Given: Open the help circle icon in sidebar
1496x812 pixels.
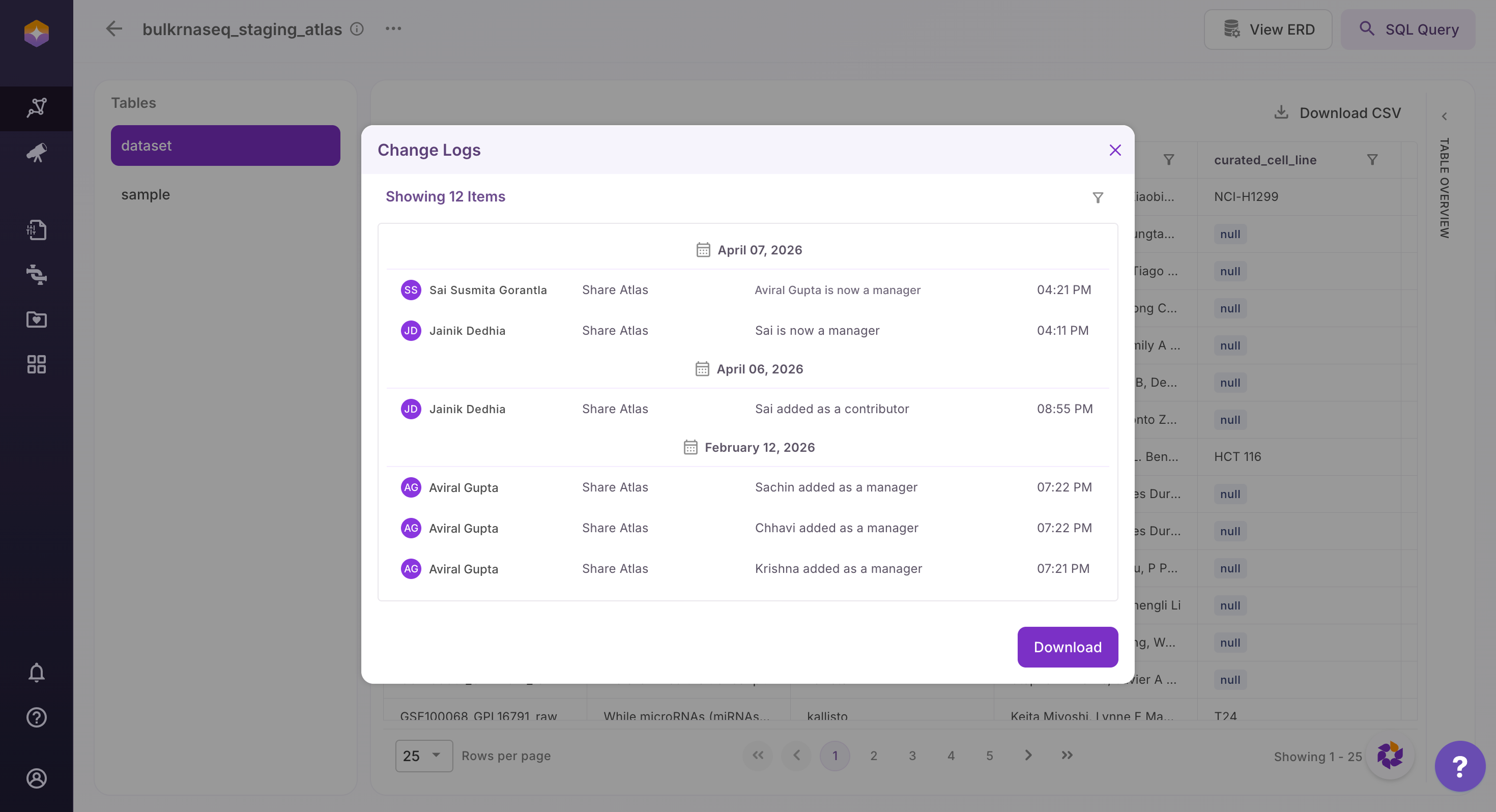Looking at the screenshot, I should point(36,717).
